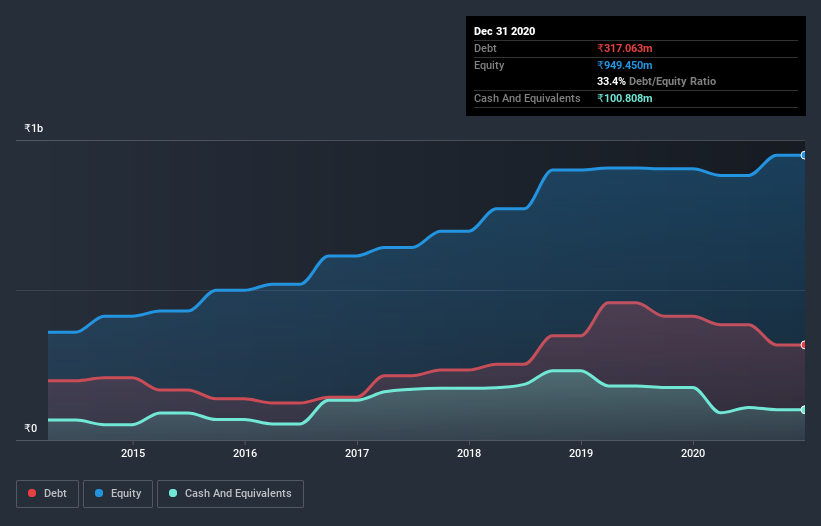
Task: Click the 2018 axis label
Action: click(x=469, y=453)
